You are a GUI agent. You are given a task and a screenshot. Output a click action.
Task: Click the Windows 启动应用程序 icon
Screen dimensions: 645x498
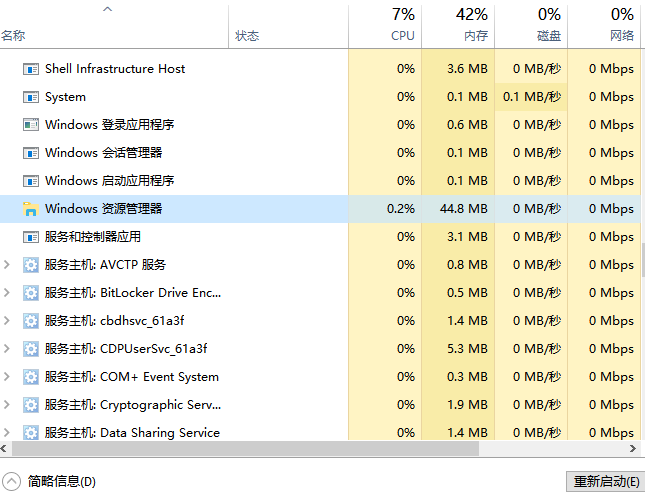coord(31,181)
